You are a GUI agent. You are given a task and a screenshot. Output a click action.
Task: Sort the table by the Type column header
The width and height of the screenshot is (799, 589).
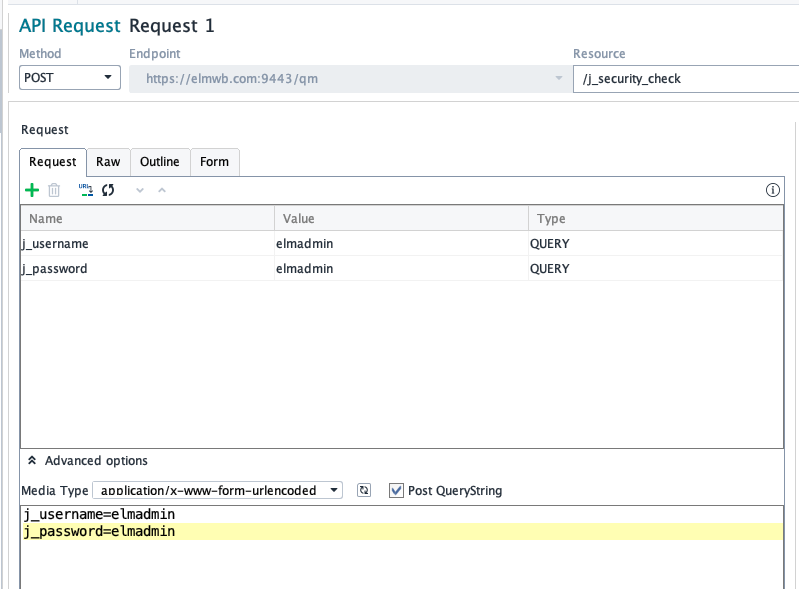click(x=655, y=218)
